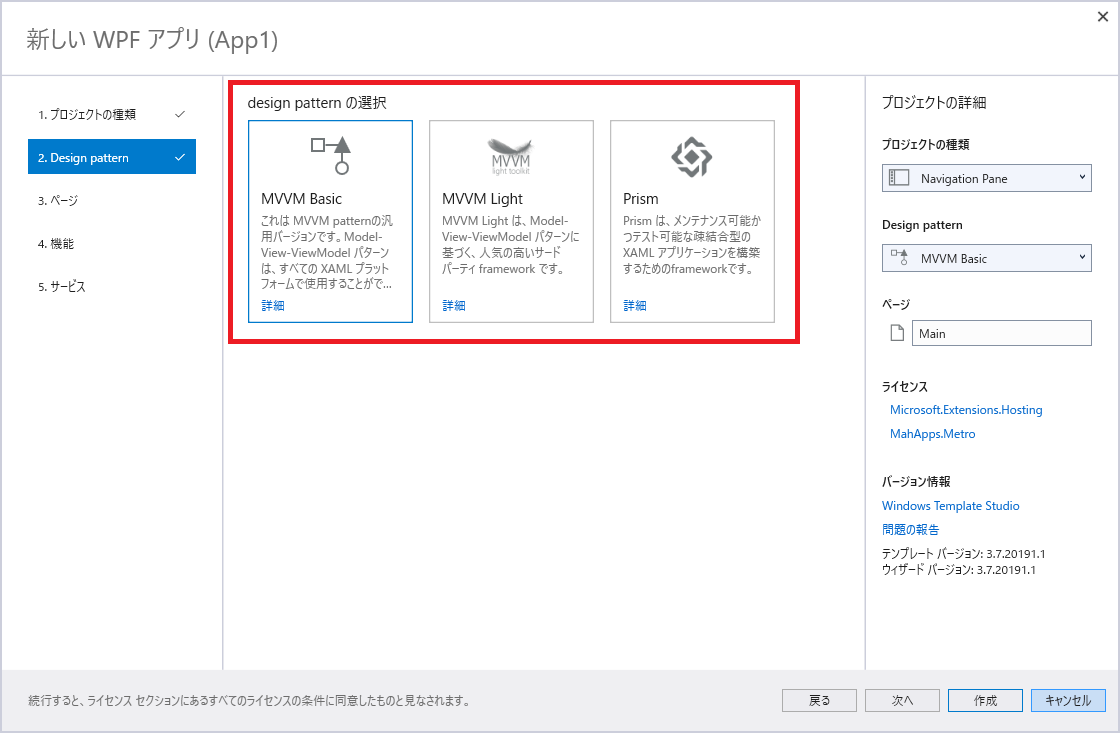Go to step 5. サービス
This screenshot has width=1120, height=733.
(112, 286)
